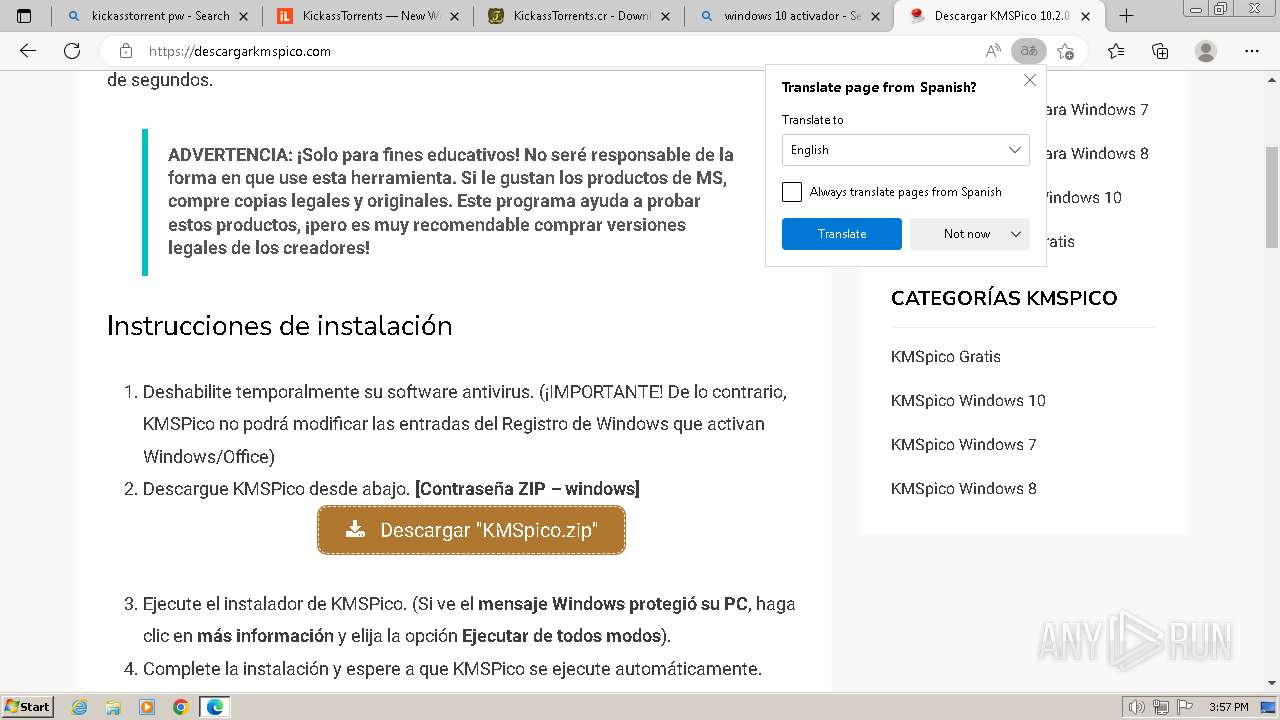1280x720 pixels.
Task: Click Descargar "KMSpico.zip" button
Action: [x=471, y=530]
